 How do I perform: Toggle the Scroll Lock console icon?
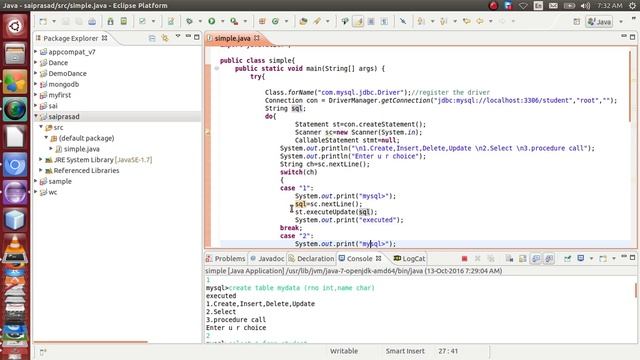[522, 258]
